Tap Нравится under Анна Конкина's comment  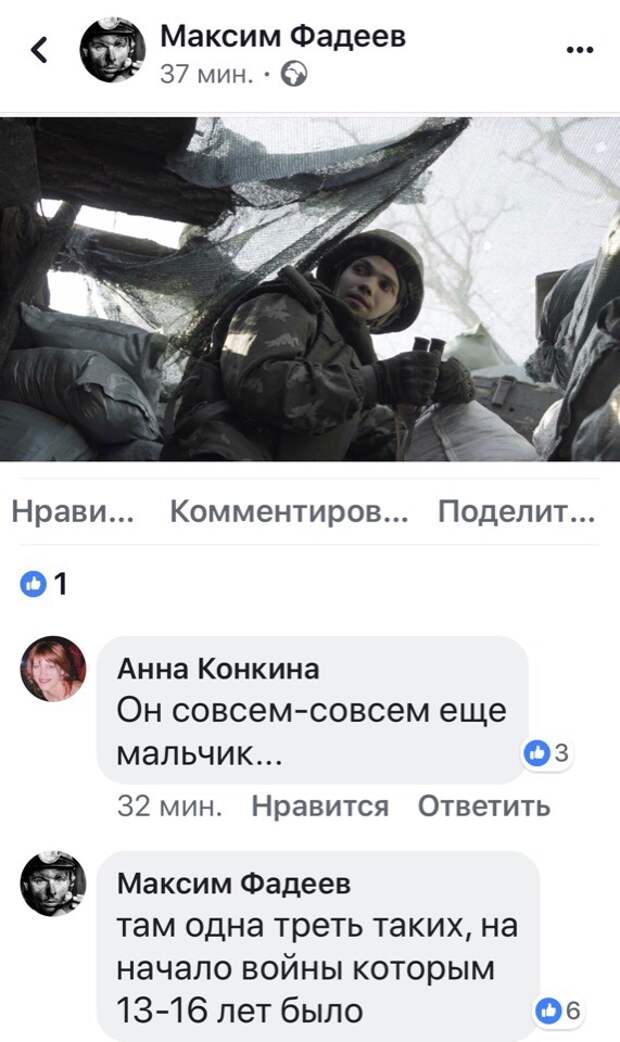[320, 806]
